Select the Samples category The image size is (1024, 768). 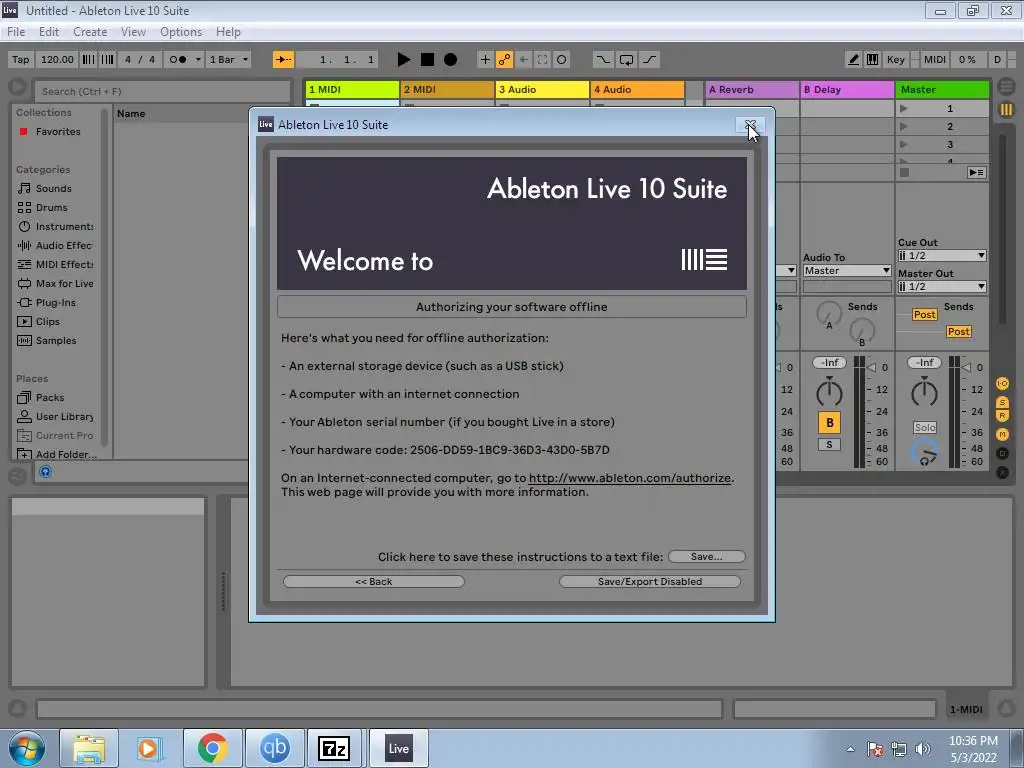pos(56,340)
